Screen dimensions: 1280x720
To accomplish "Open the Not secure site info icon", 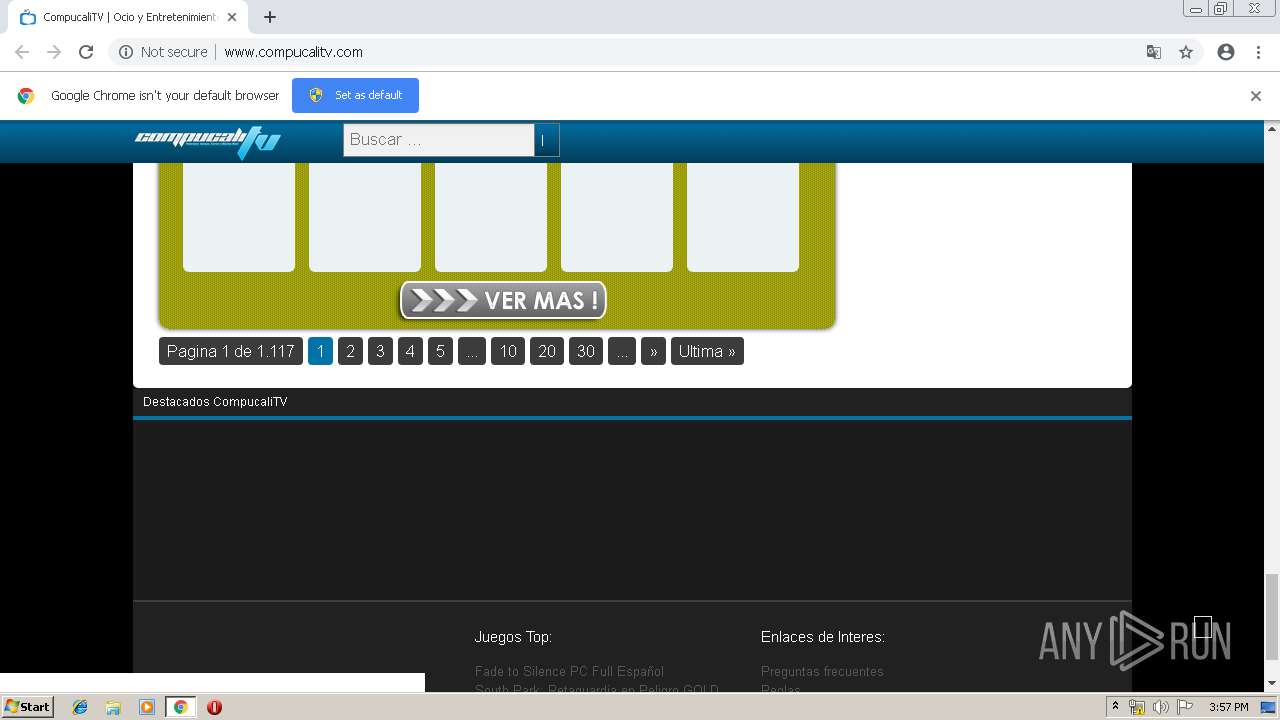I will tap(126, 52).
